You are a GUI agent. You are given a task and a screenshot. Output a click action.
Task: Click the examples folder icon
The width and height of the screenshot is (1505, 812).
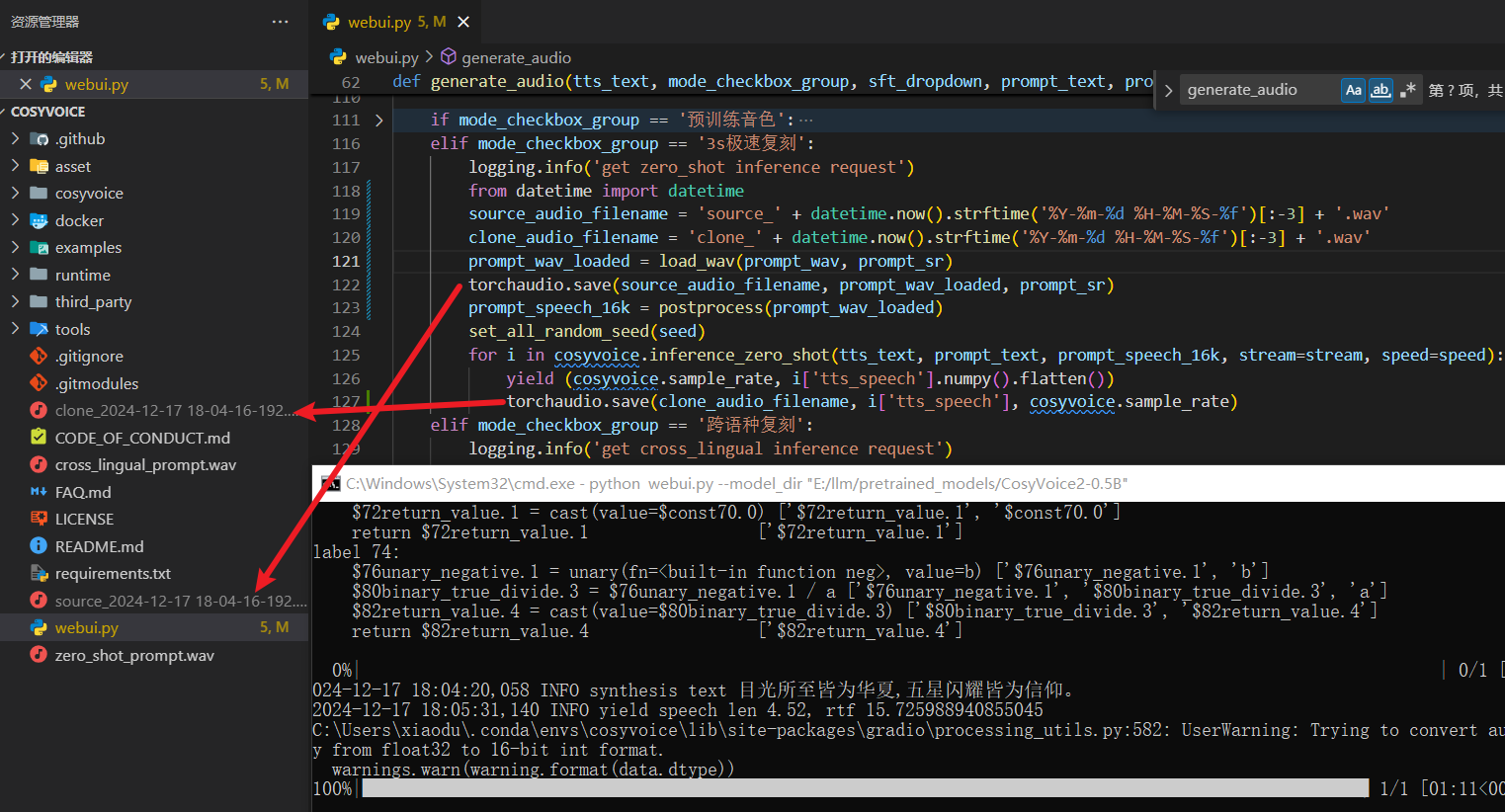[x=40, y=248]
